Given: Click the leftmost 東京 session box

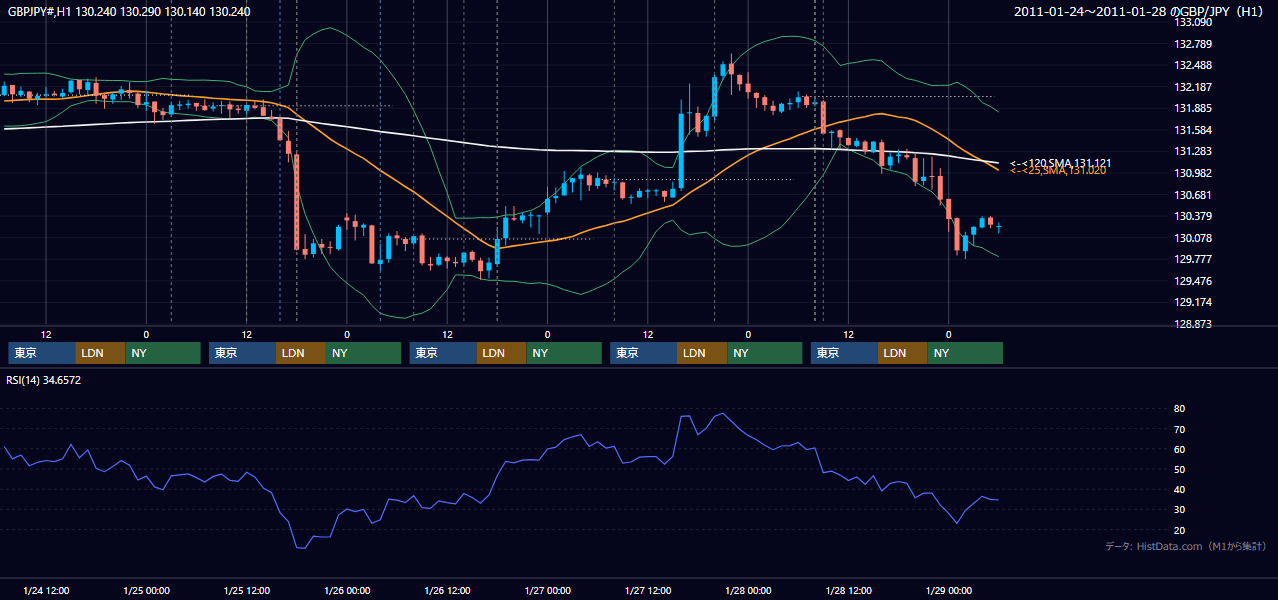Looking at the screenshot, I should pyautogui.click(x=42, y=353).
